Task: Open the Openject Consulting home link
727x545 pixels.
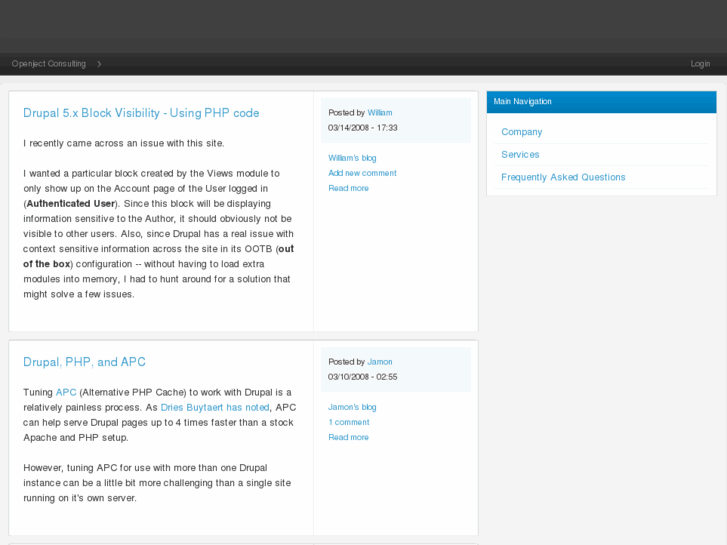Action: pyautogui.click(x=48, y=64)
